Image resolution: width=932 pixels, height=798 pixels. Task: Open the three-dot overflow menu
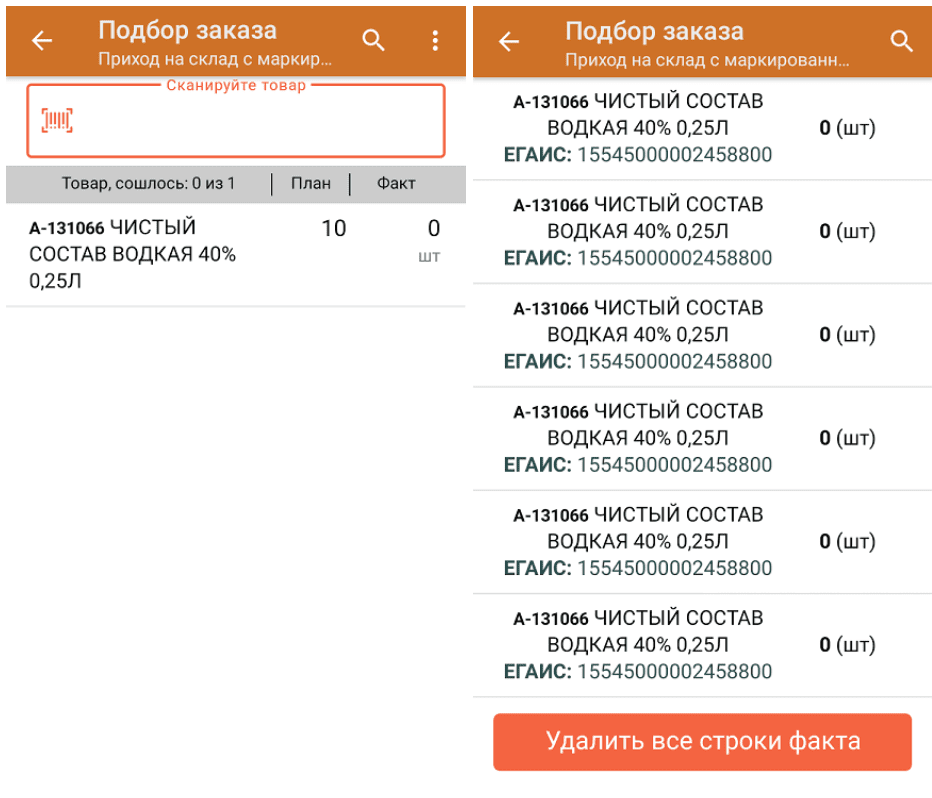coord(434,40)
